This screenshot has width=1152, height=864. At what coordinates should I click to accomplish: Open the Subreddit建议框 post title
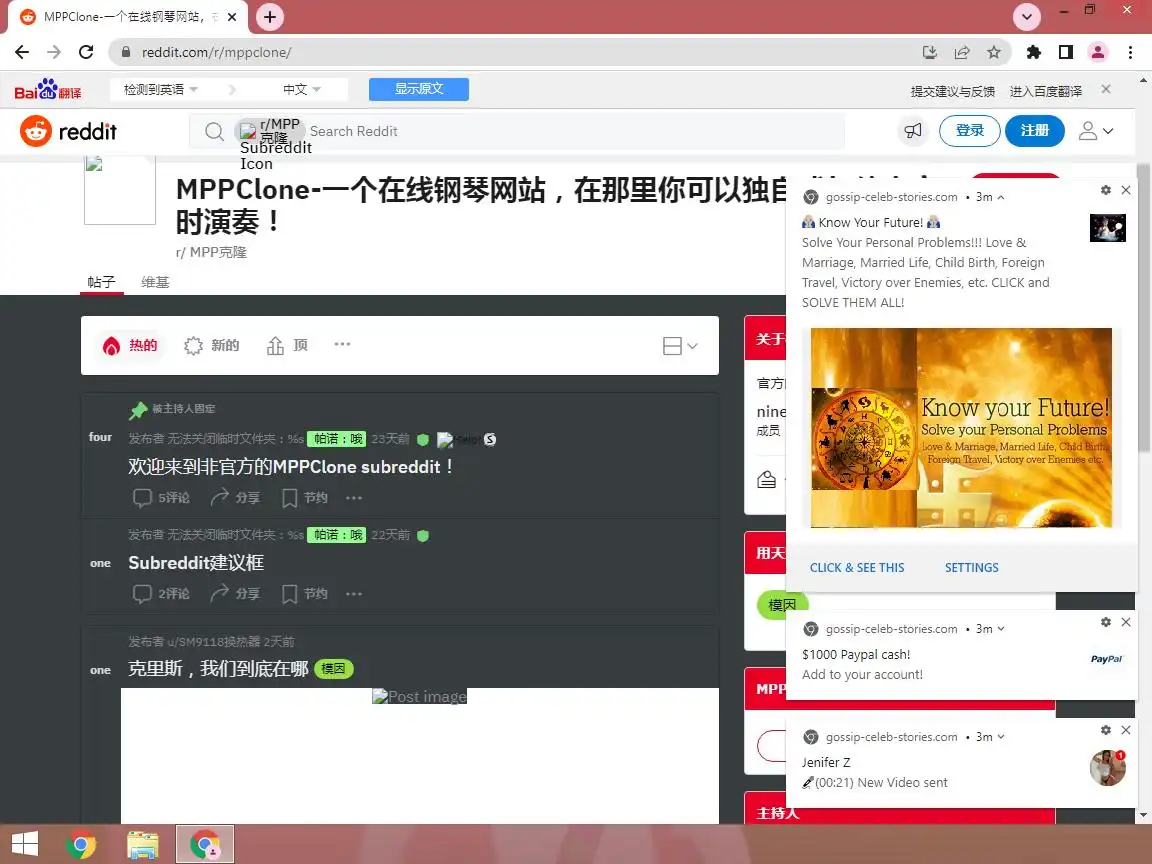pos(196,563)
